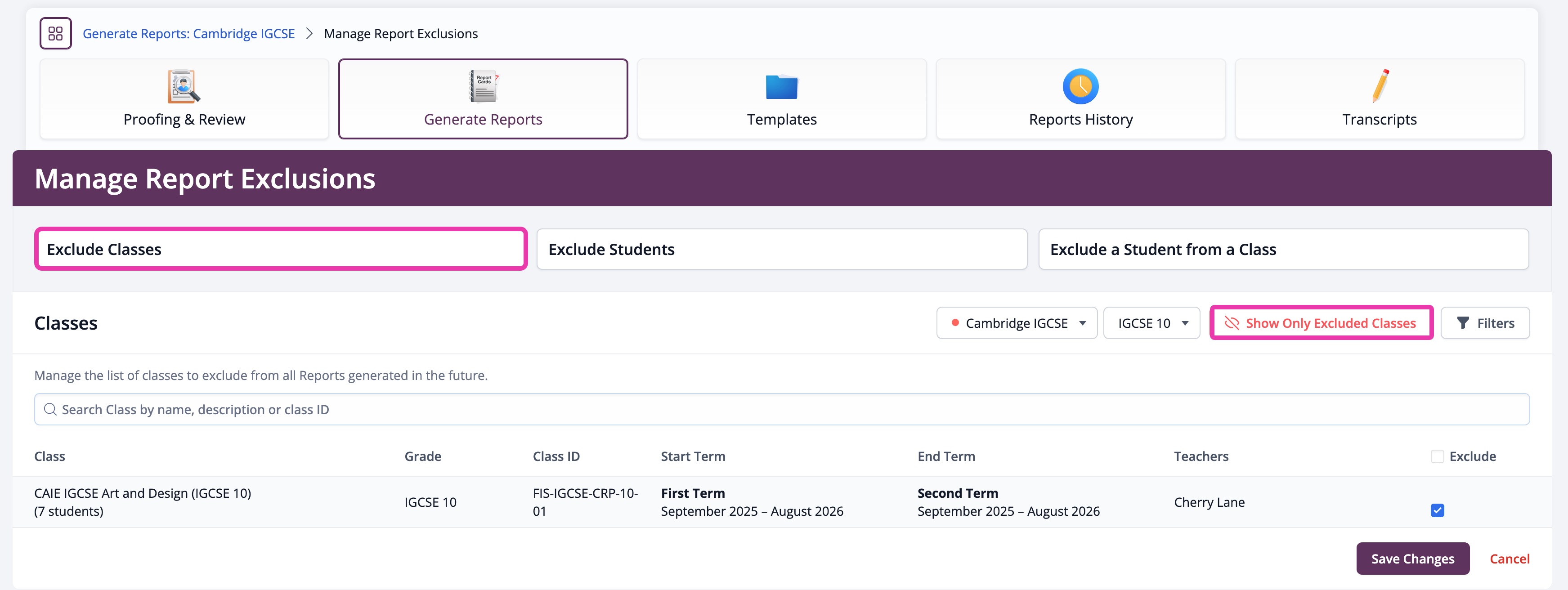The height and width of the screenshot is (590, 1568).
Task: Uncheck exclude for CAIE IGCSE Art and Design
Action: pos(1437,510)
